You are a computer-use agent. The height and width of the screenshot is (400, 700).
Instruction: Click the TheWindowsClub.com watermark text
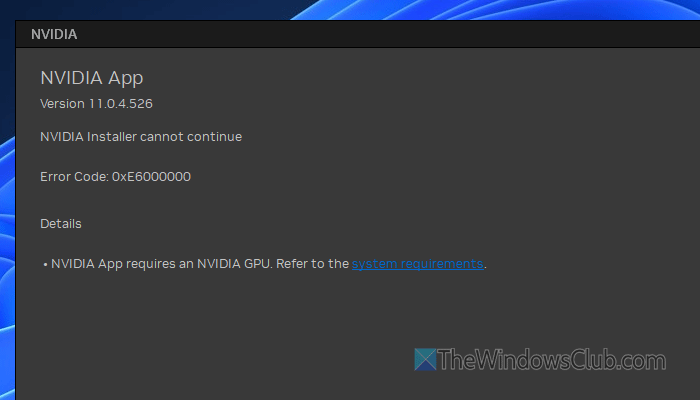551,360
